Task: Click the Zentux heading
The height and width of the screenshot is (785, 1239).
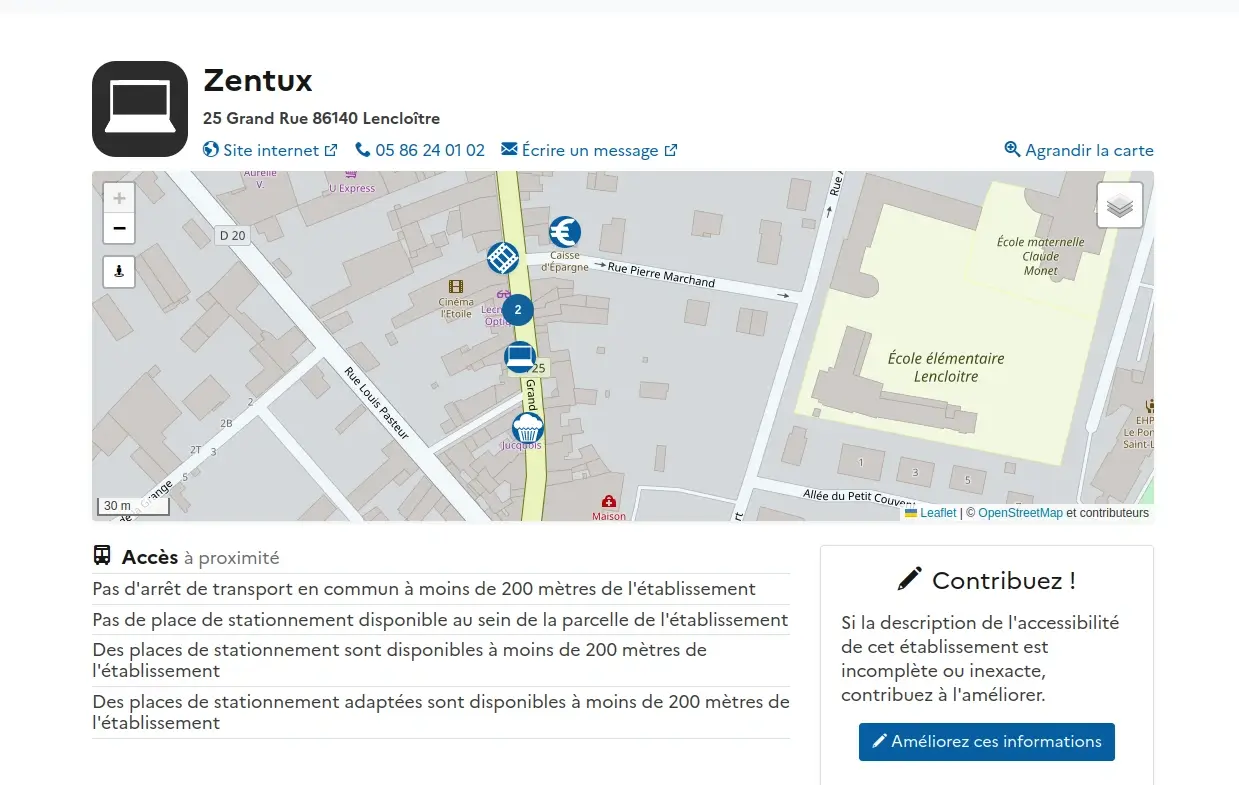Action: pos(258,80)
